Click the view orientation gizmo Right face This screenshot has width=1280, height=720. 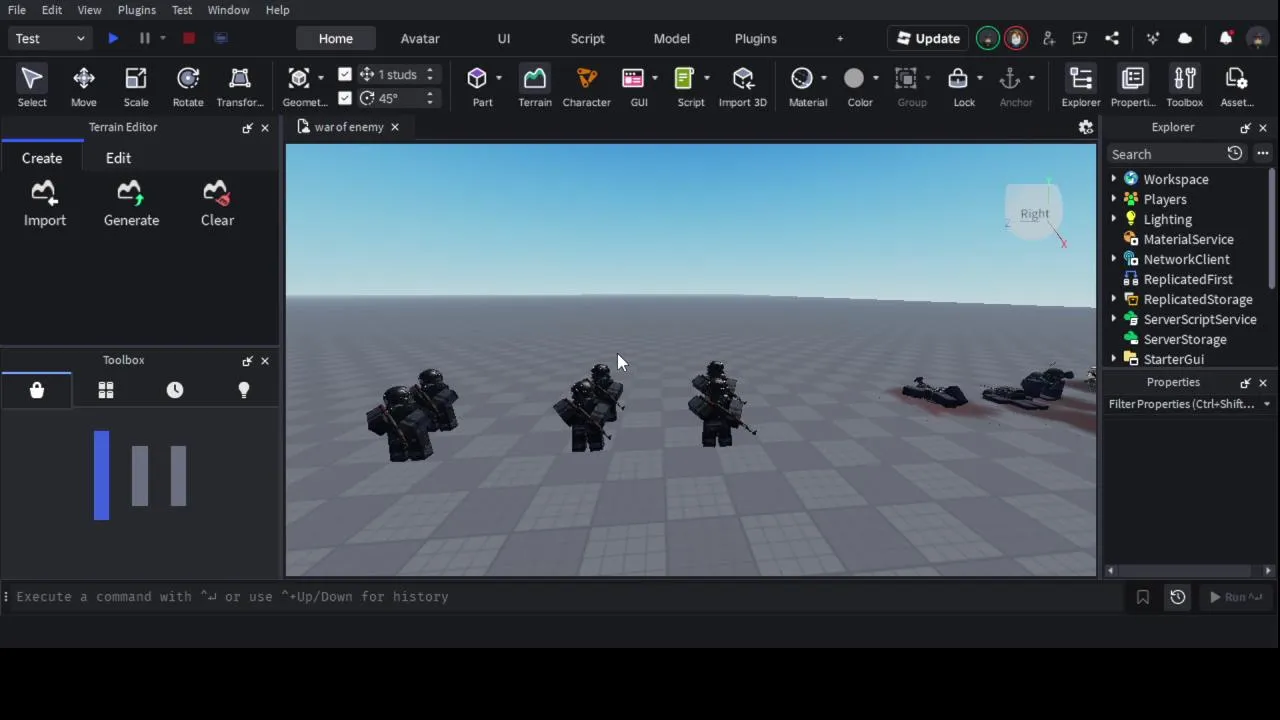pyautogui.click(x=1035, y=213)
